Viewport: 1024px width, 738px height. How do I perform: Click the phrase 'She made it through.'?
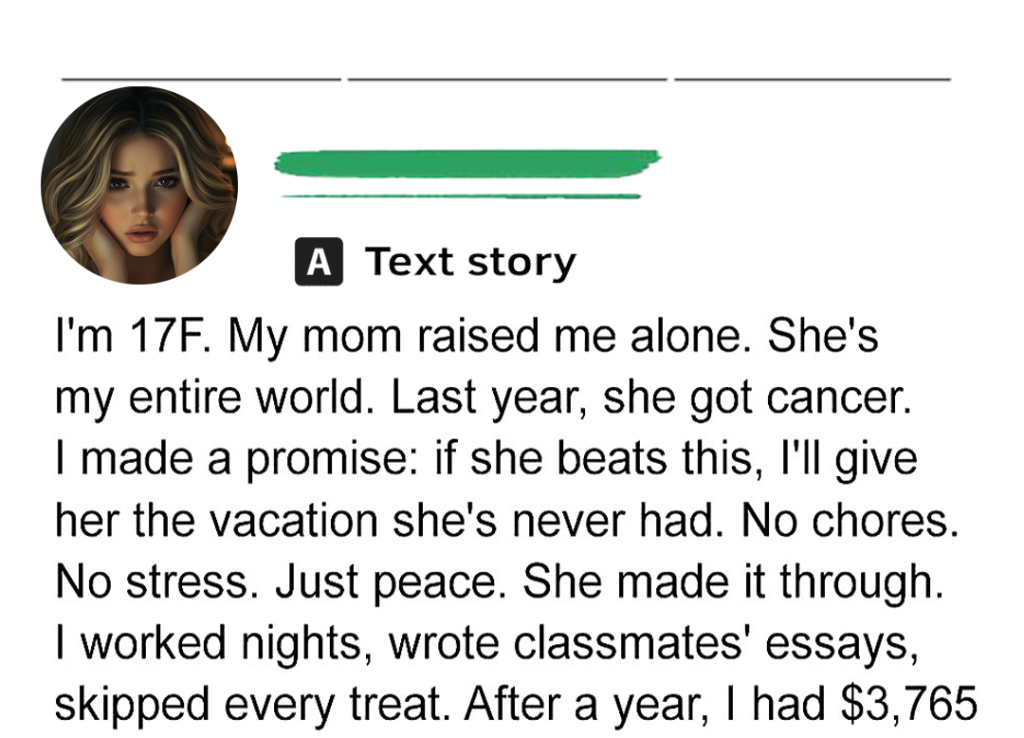[733, 583]
